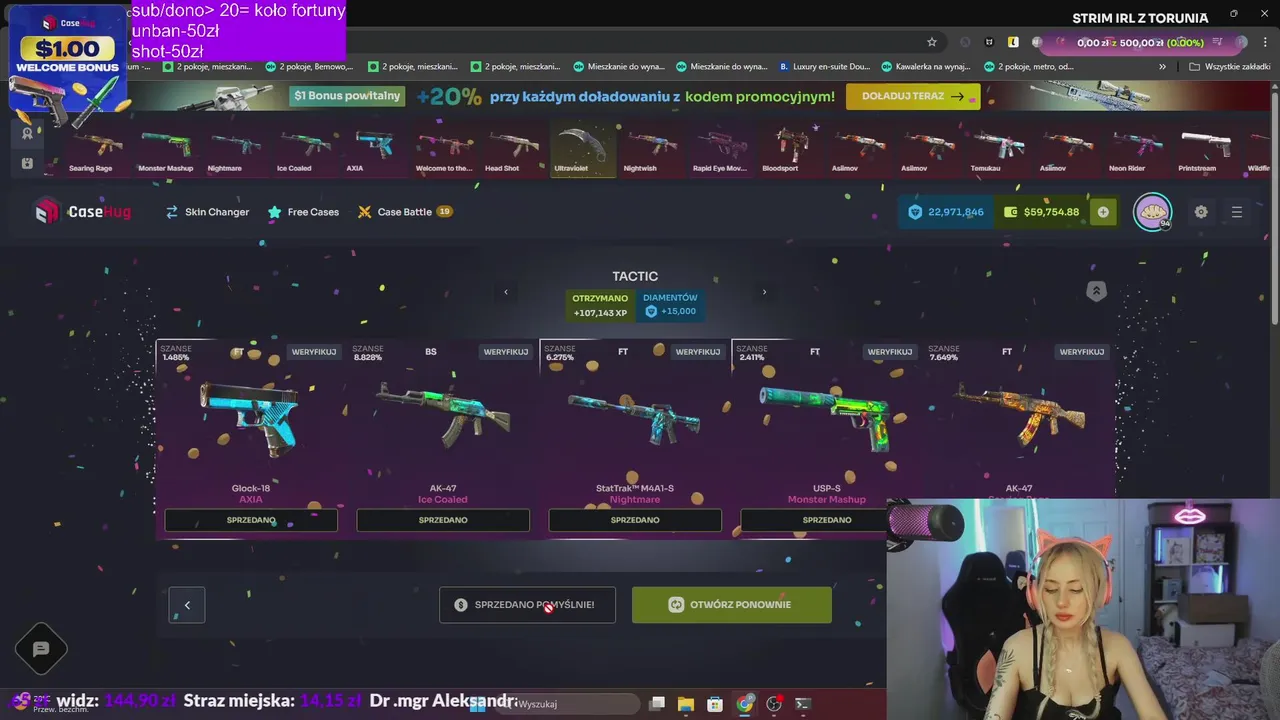This screenshot has width=1280, height=720.
Task: Open the CaseHug logo home link
Action: click(x=83, y=211)
